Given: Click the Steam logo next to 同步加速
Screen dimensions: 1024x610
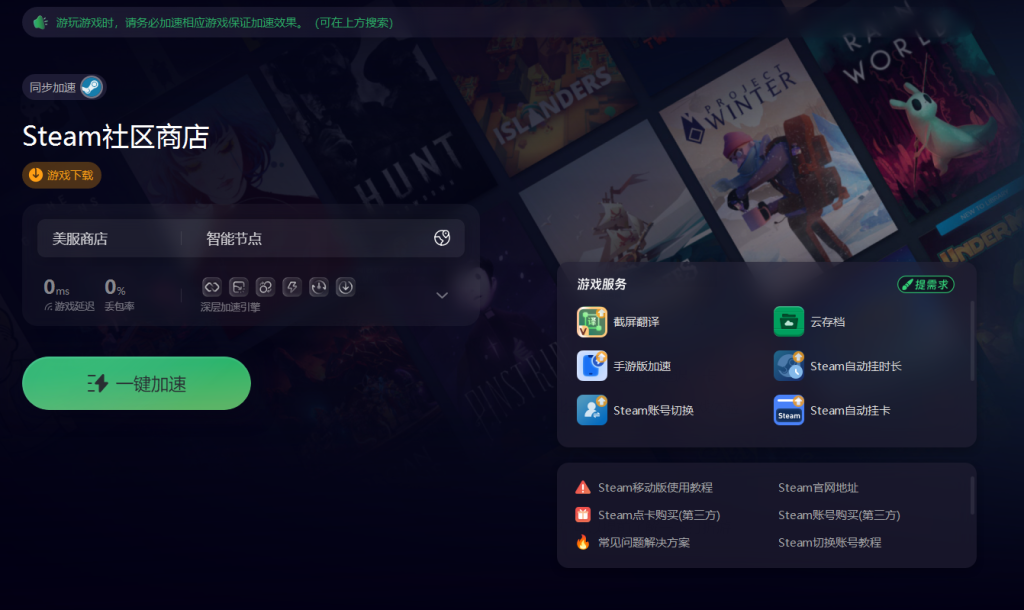Looking at the screenshot, I should click(x=91, y=87).
